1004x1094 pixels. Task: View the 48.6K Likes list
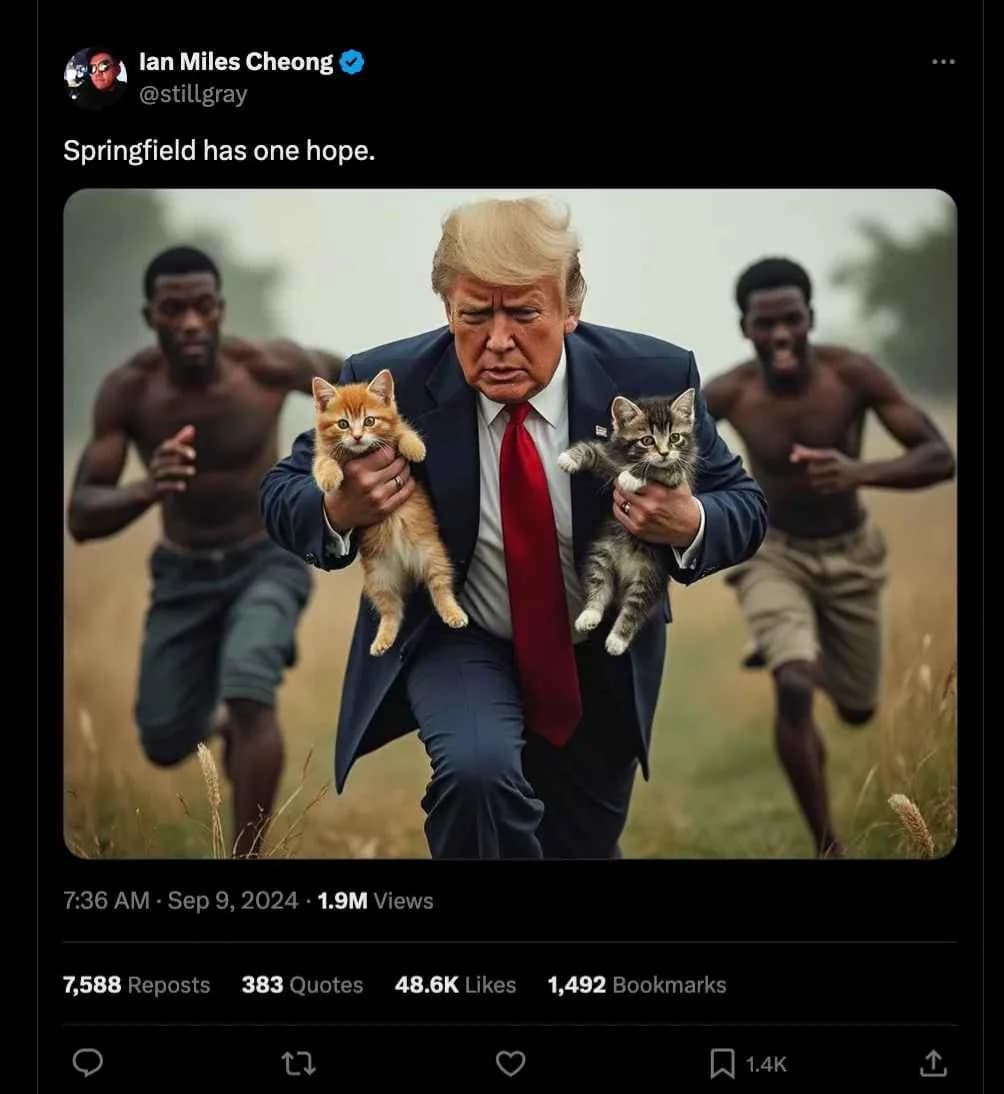click(455, 984)
